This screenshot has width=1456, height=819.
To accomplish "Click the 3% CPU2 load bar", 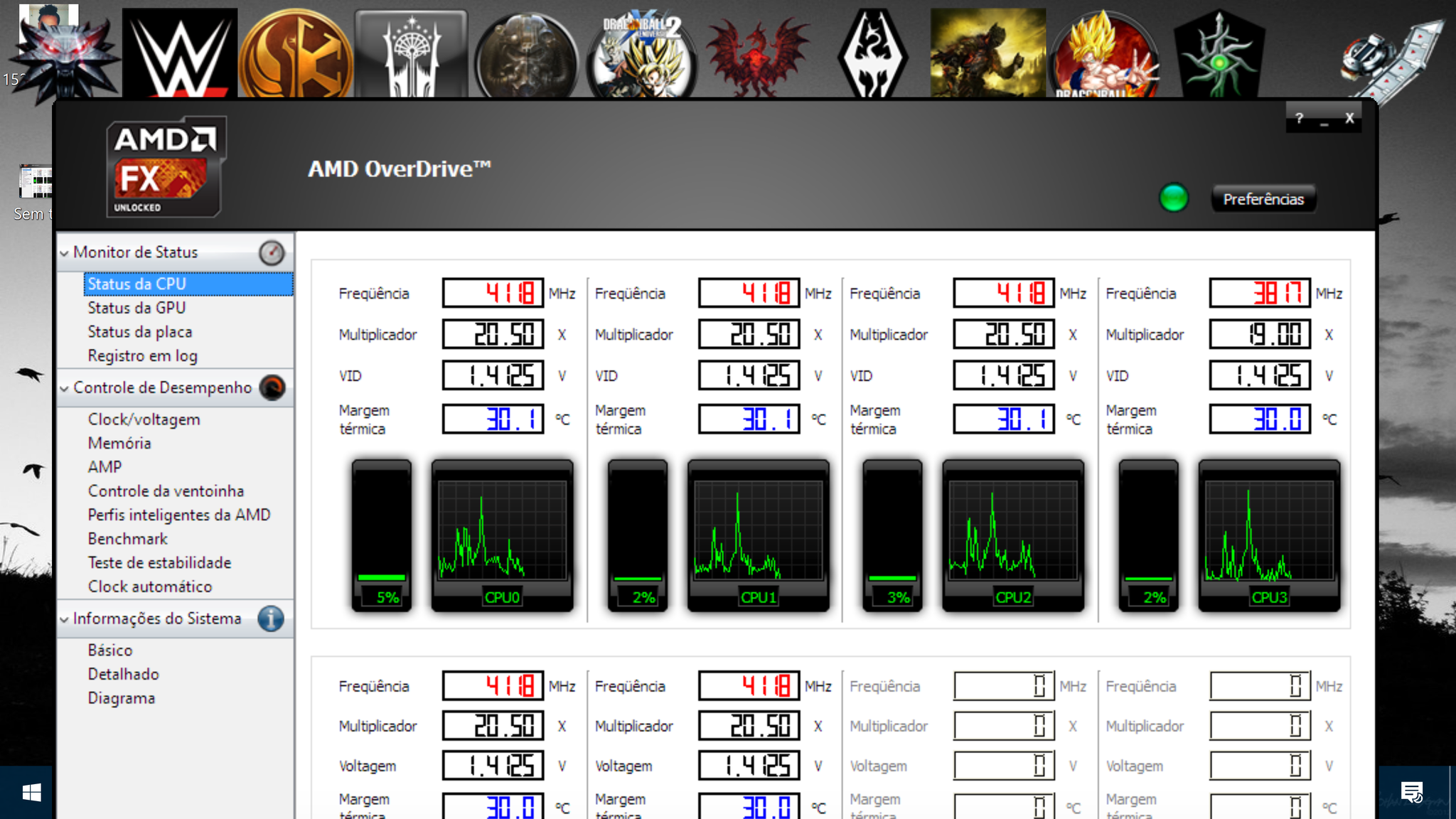I will click(892, 535).
